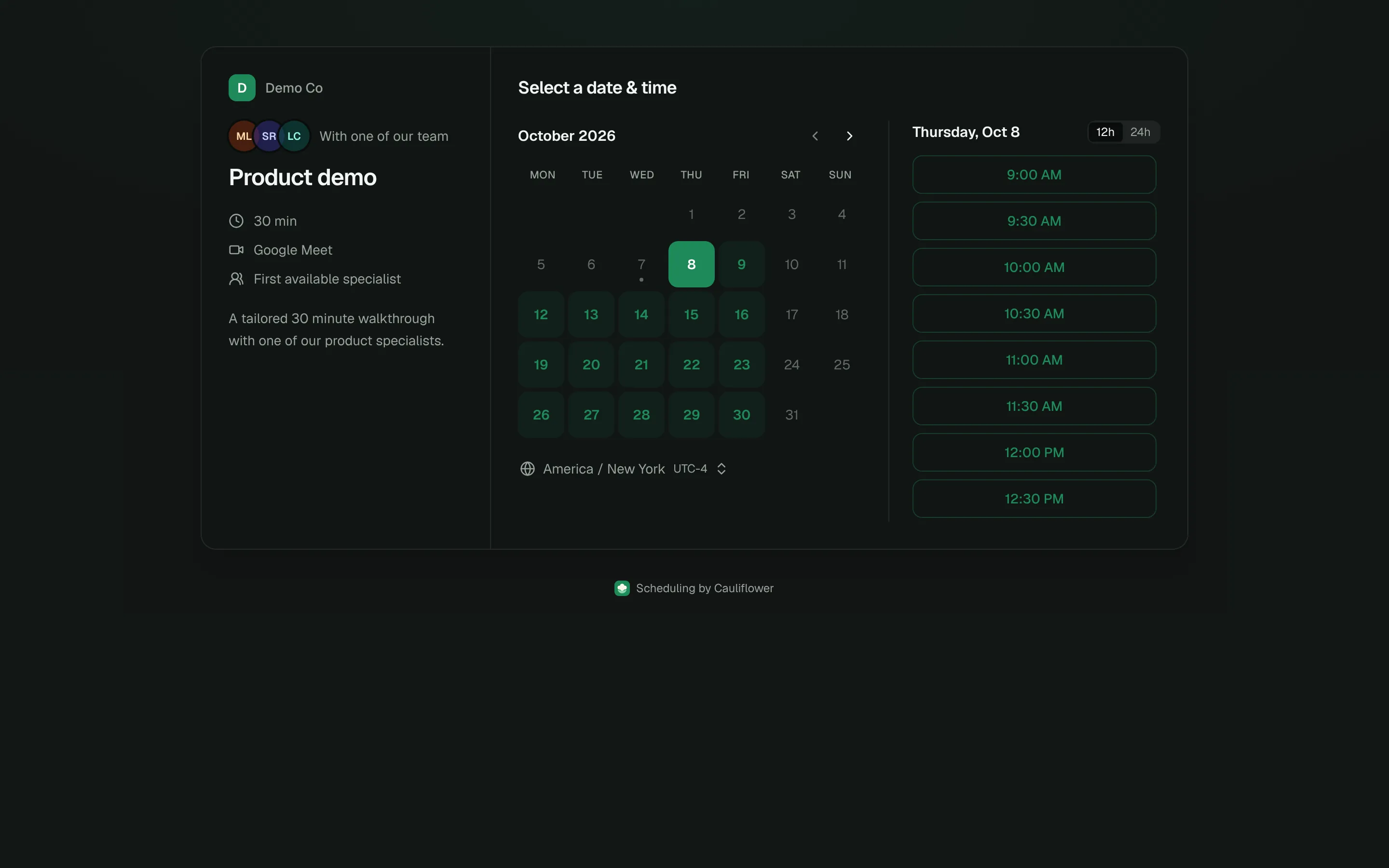This screenshot has height=868, width=1389.
Task: Click the Product demo title
Action: (x=302, y=177)
